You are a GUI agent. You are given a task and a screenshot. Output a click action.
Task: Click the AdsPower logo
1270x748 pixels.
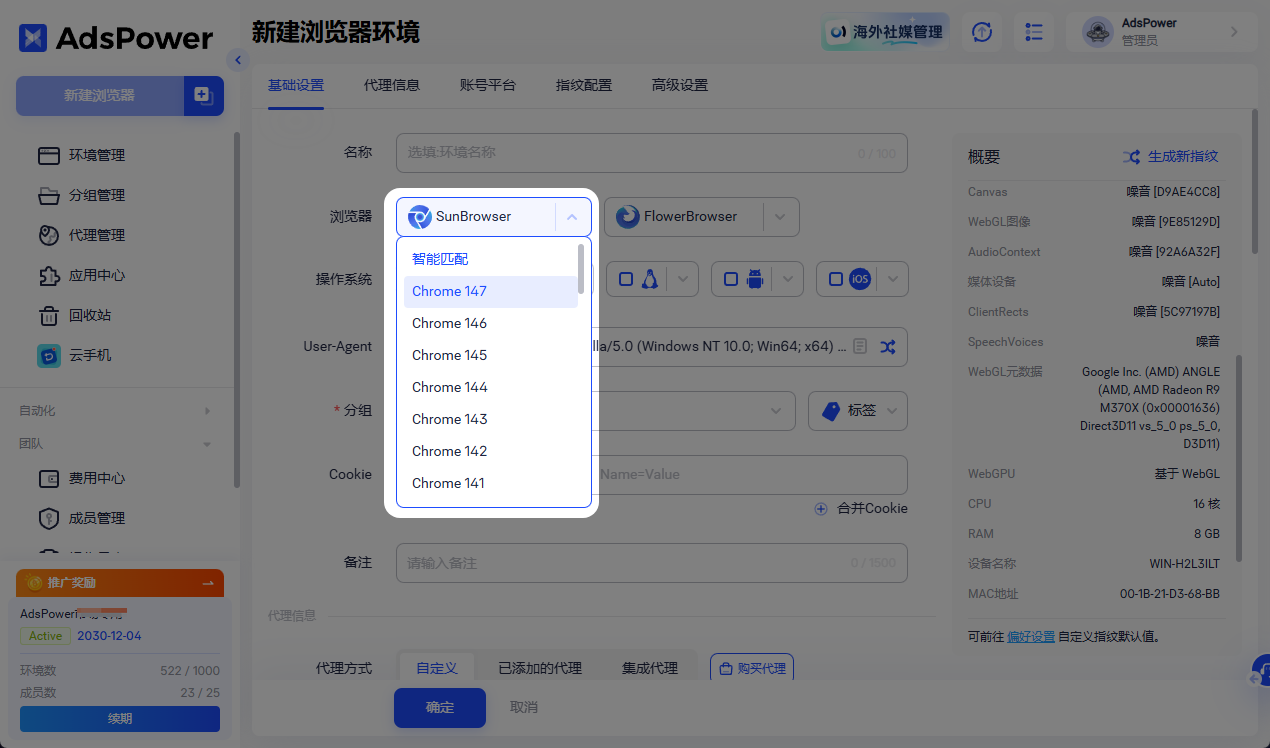[x=116, y=38]
